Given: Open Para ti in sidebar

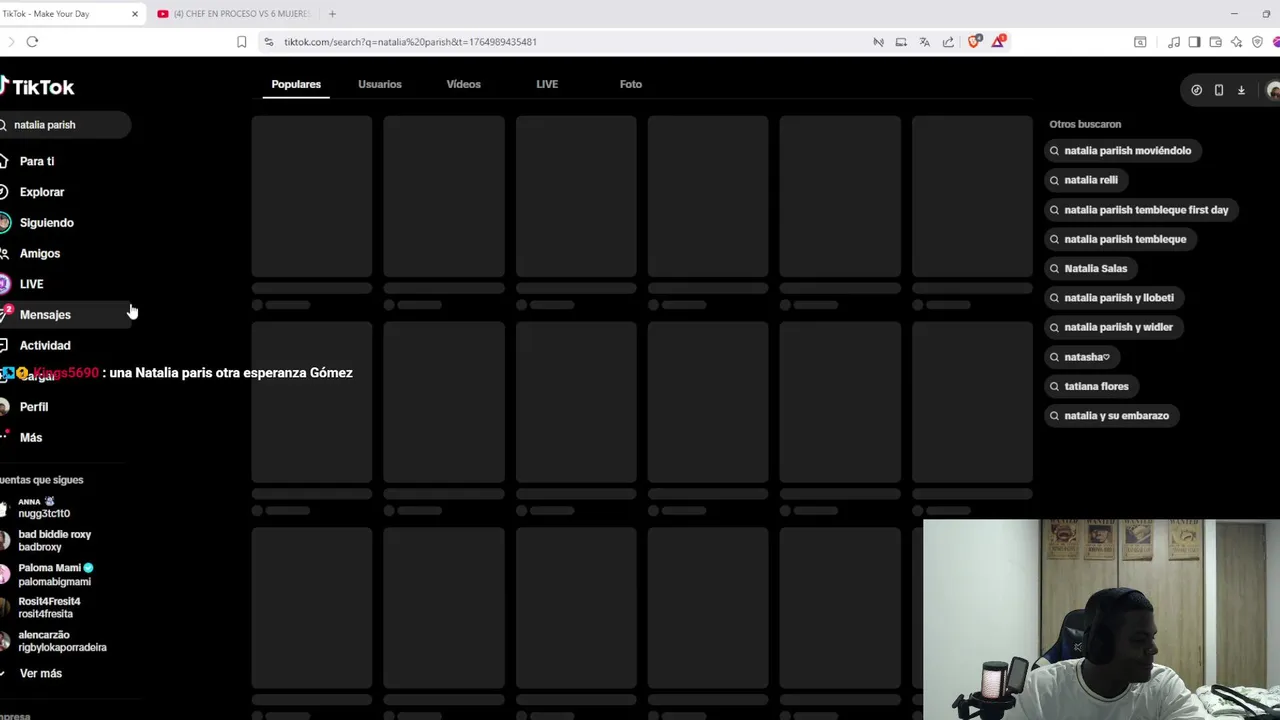Looking at the screenshot, I should coord(37,161).
